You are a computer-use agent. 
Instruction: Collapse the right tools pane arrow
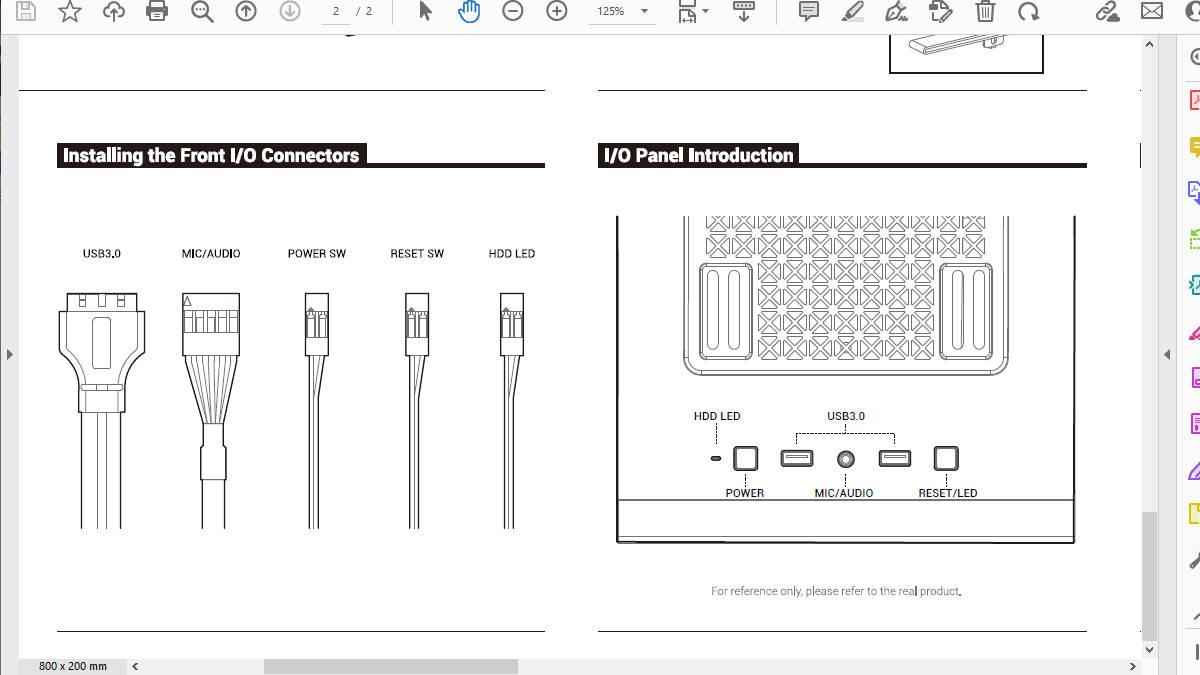click(1166, 355)
